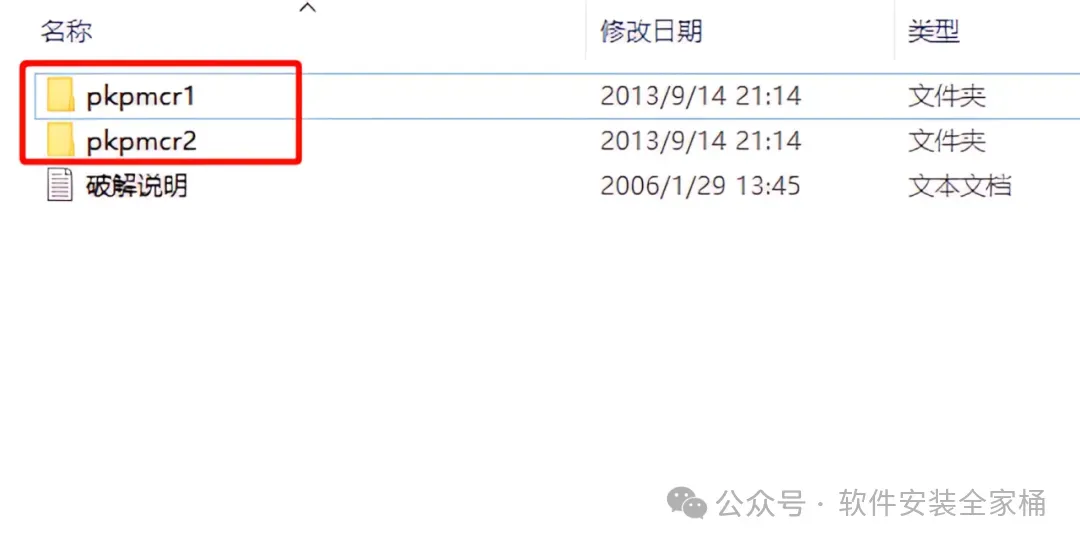The width and height of the screenshot is (1080, 546).
Task: Click the 文本文档 type cell
Action: click(959, 186)
